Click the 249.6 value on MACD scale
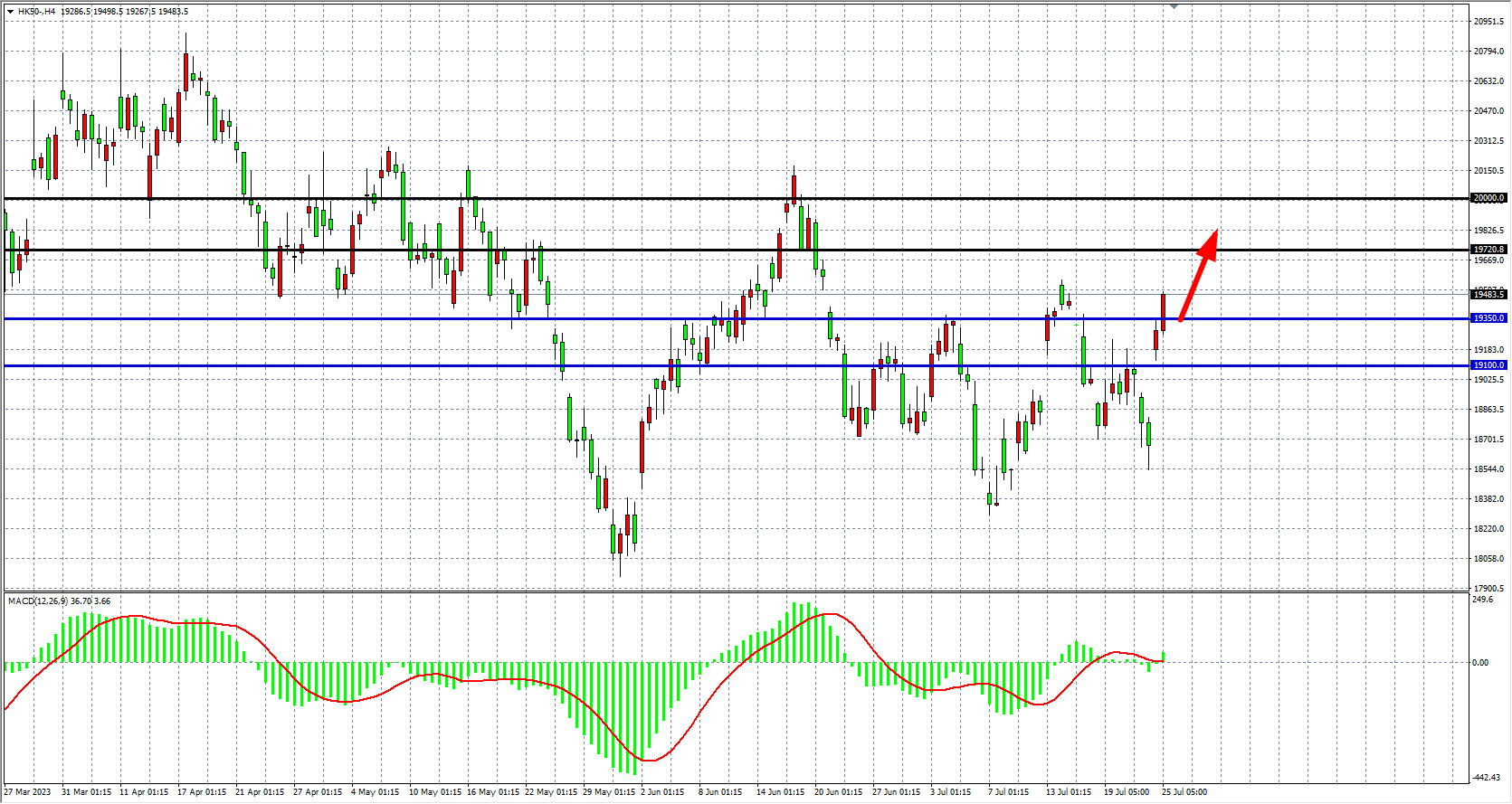 point(1483,600)
